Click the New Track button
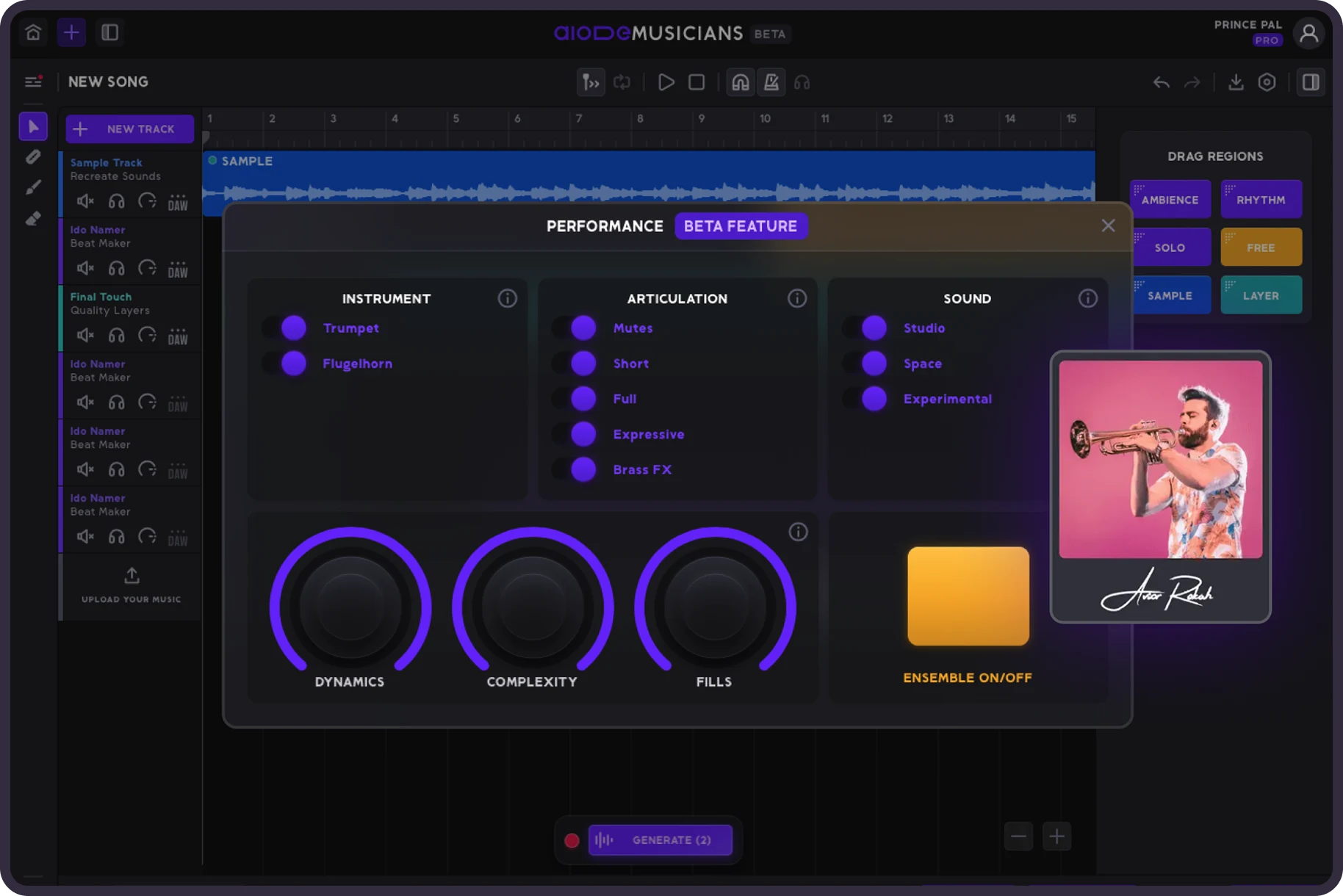Viewport: 1343px width, 896px height. pos(130,129)
